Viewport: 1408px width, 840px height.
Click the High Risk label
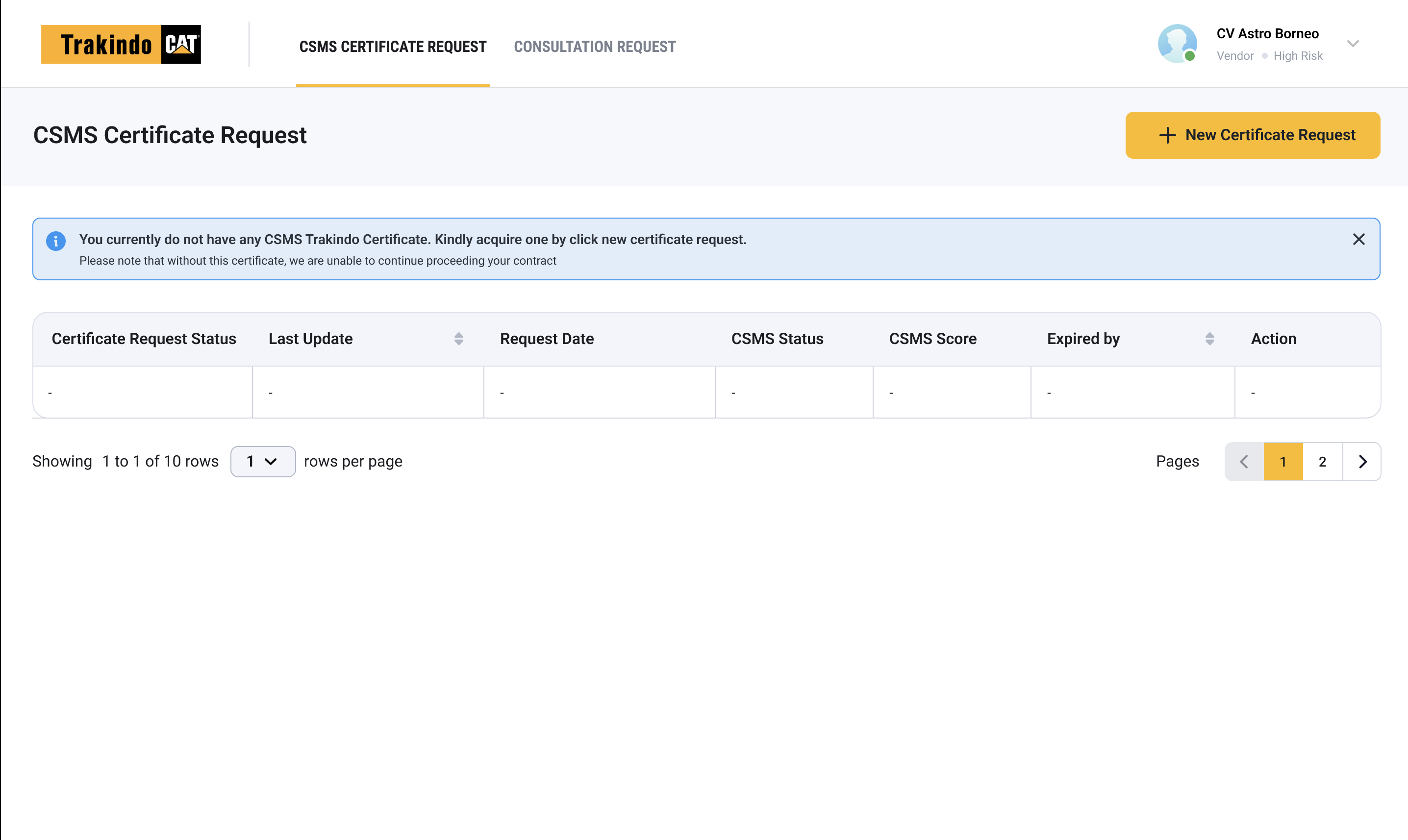pyautogui.click(x=1298, y=56)
